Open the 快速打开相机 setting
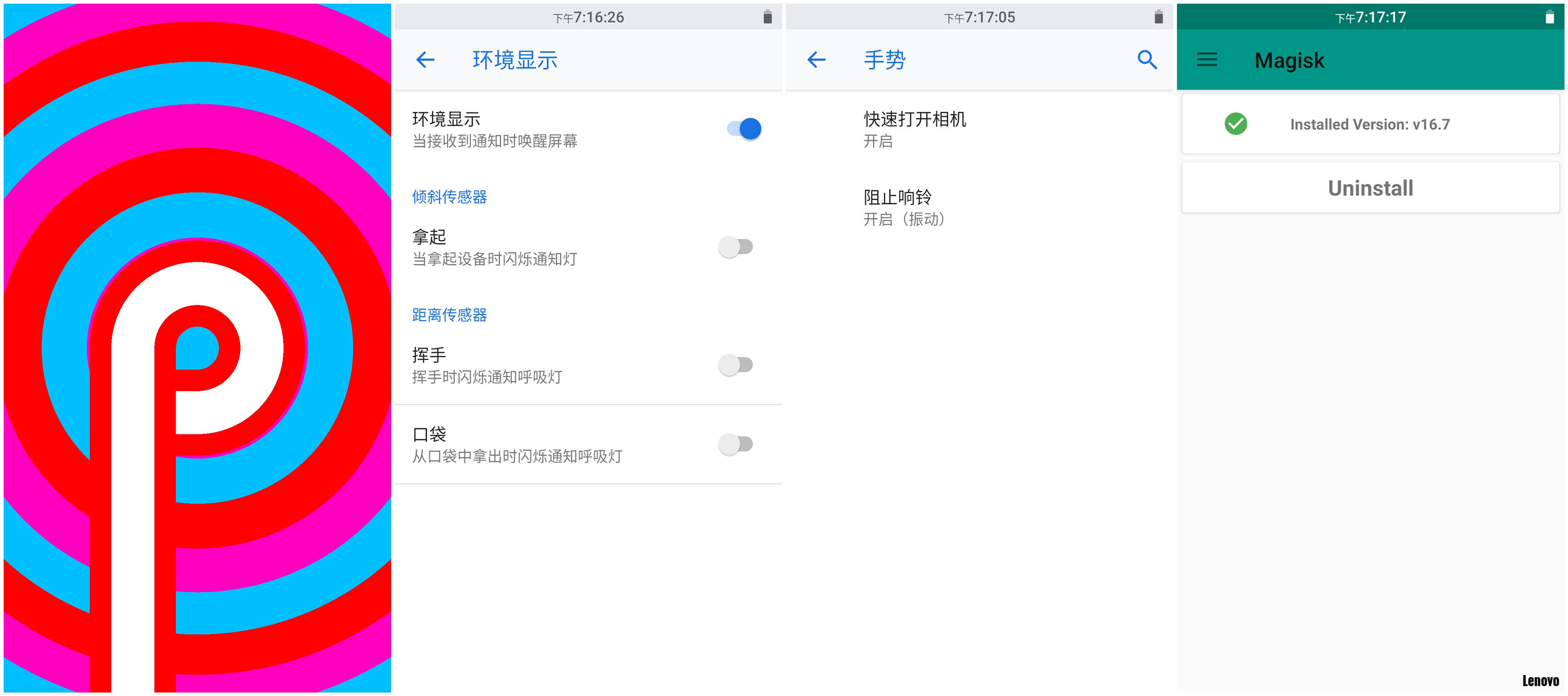 click(979, 129)
